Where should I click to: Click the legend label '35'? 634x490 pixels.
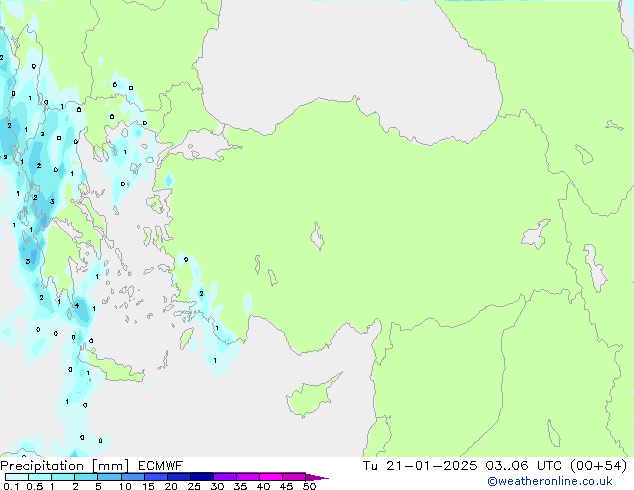[x=240, y=486]
